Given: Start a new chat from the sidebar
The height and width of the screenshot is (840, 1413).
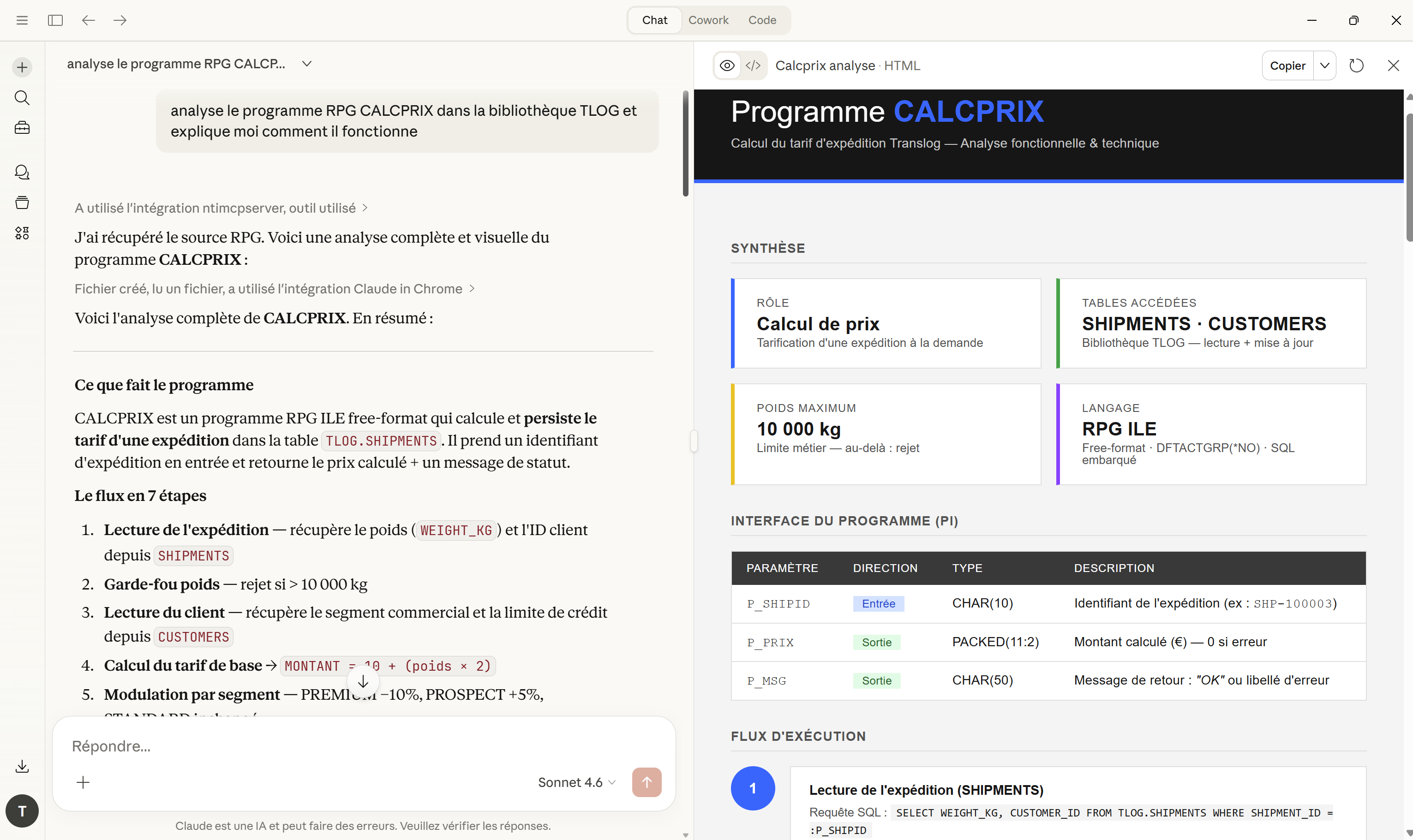Looking at the screenshot, I should (22, 67).
